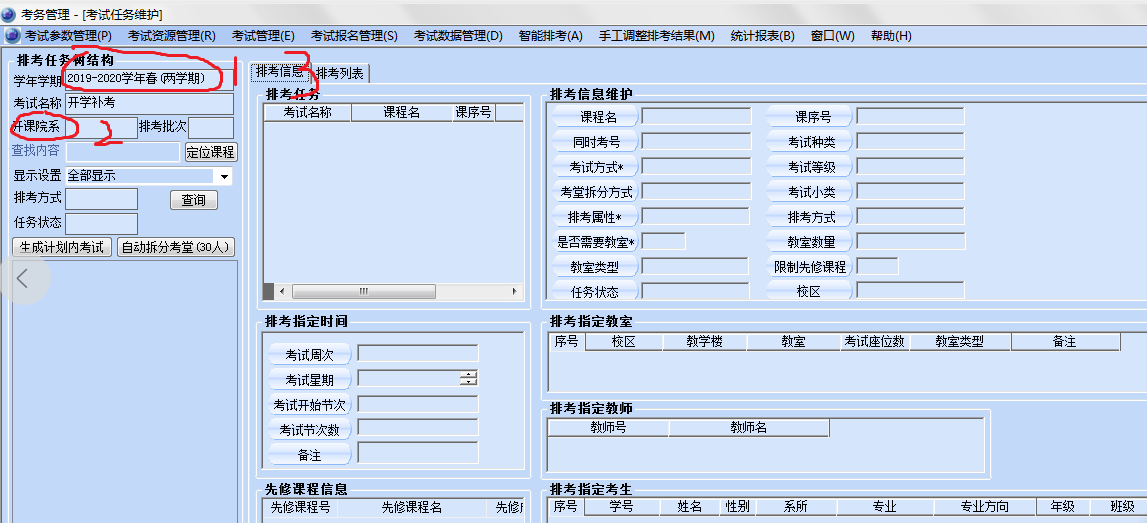Click the 定位课程 button

[211, 152]
